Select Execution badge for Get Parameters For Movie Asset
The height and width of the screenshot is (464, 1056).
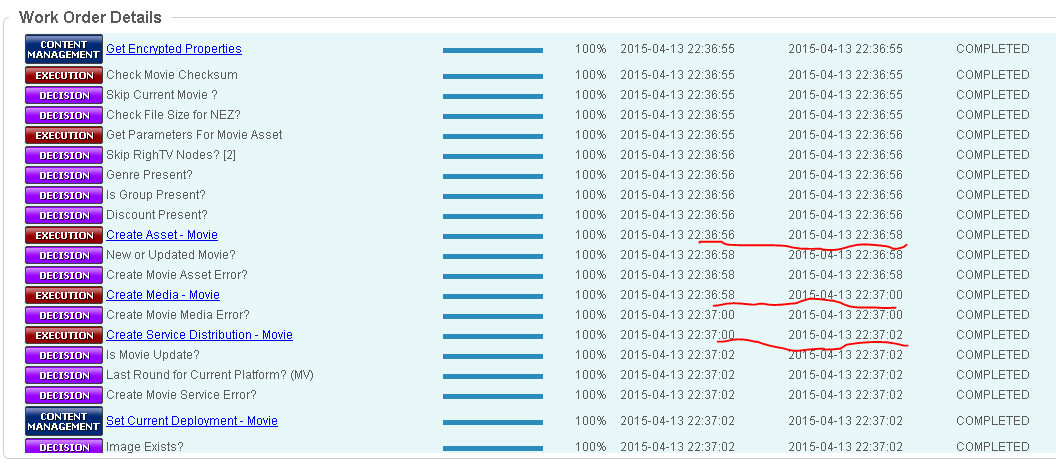tap(64, 135)
